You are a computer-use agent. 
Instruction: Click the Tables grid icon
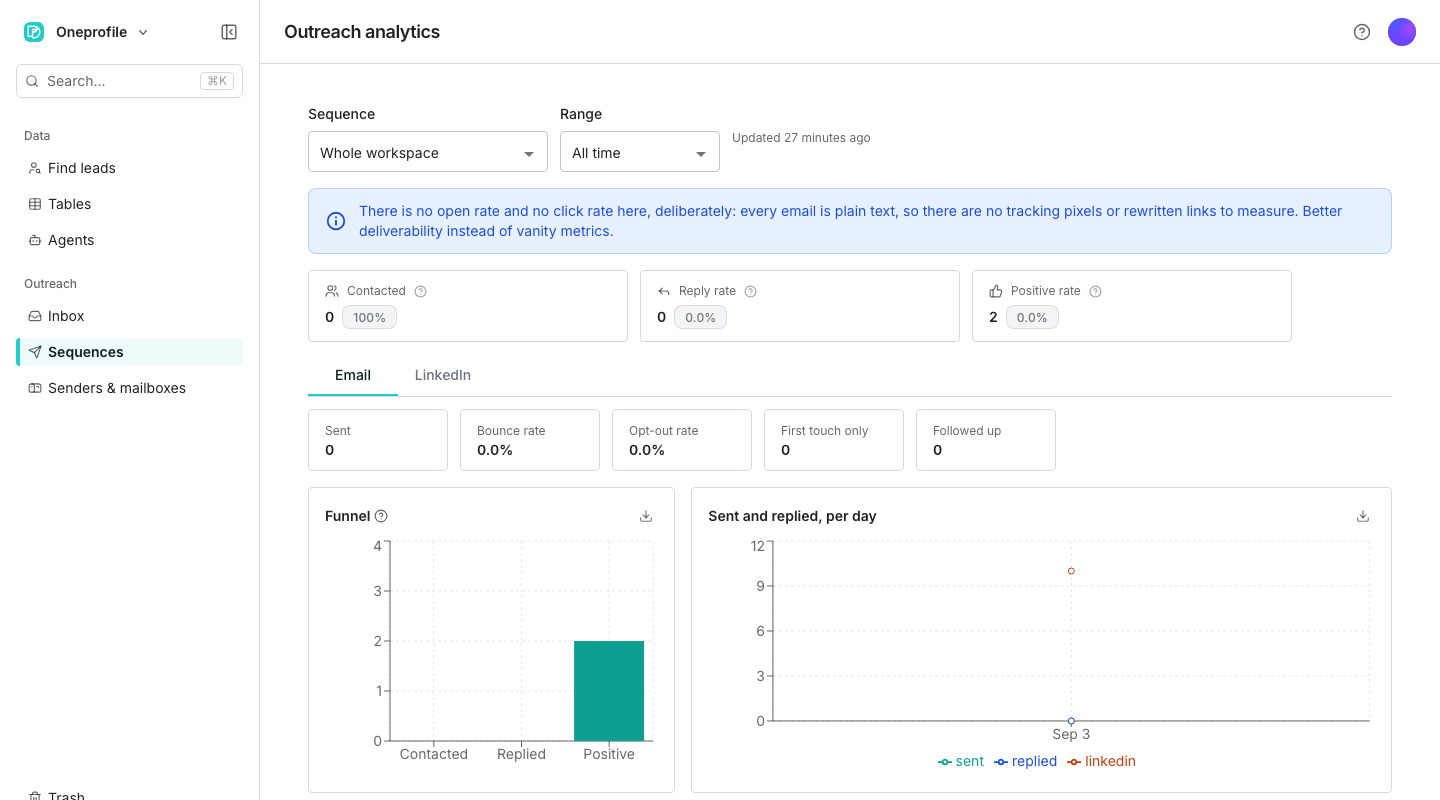pyautogui.click(x=35, y=204)
